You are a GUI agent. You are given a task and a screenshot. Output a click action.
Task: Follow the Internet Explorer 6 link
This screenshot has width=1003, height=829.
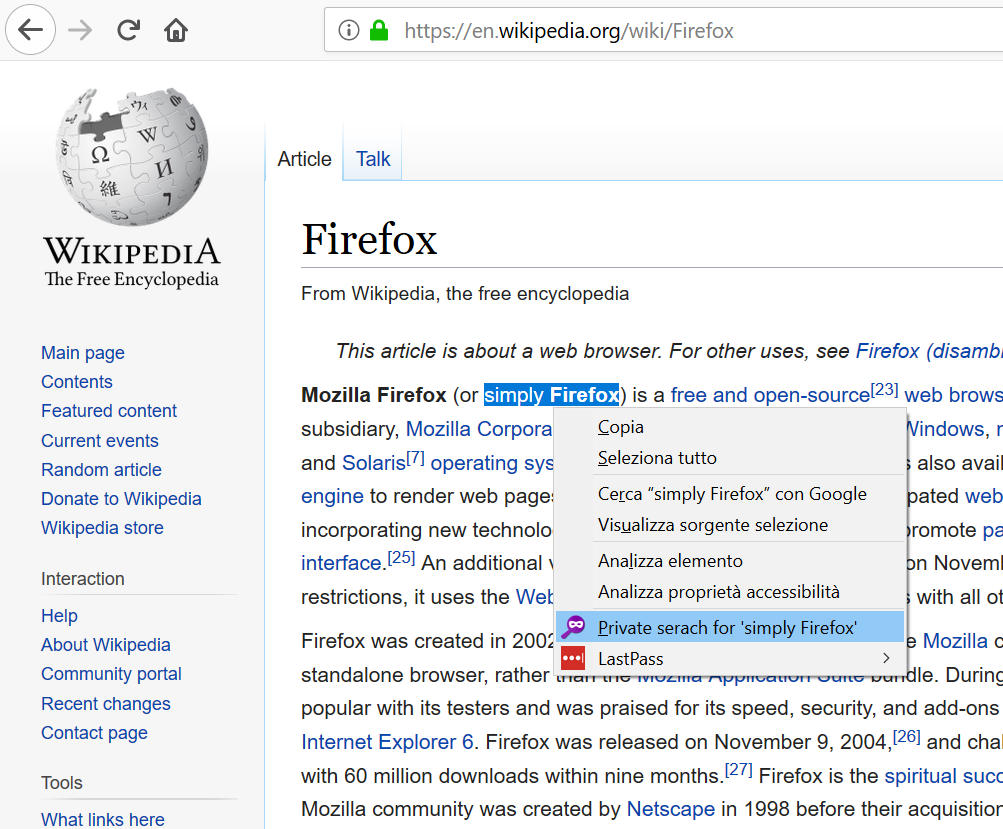point(388,741)
